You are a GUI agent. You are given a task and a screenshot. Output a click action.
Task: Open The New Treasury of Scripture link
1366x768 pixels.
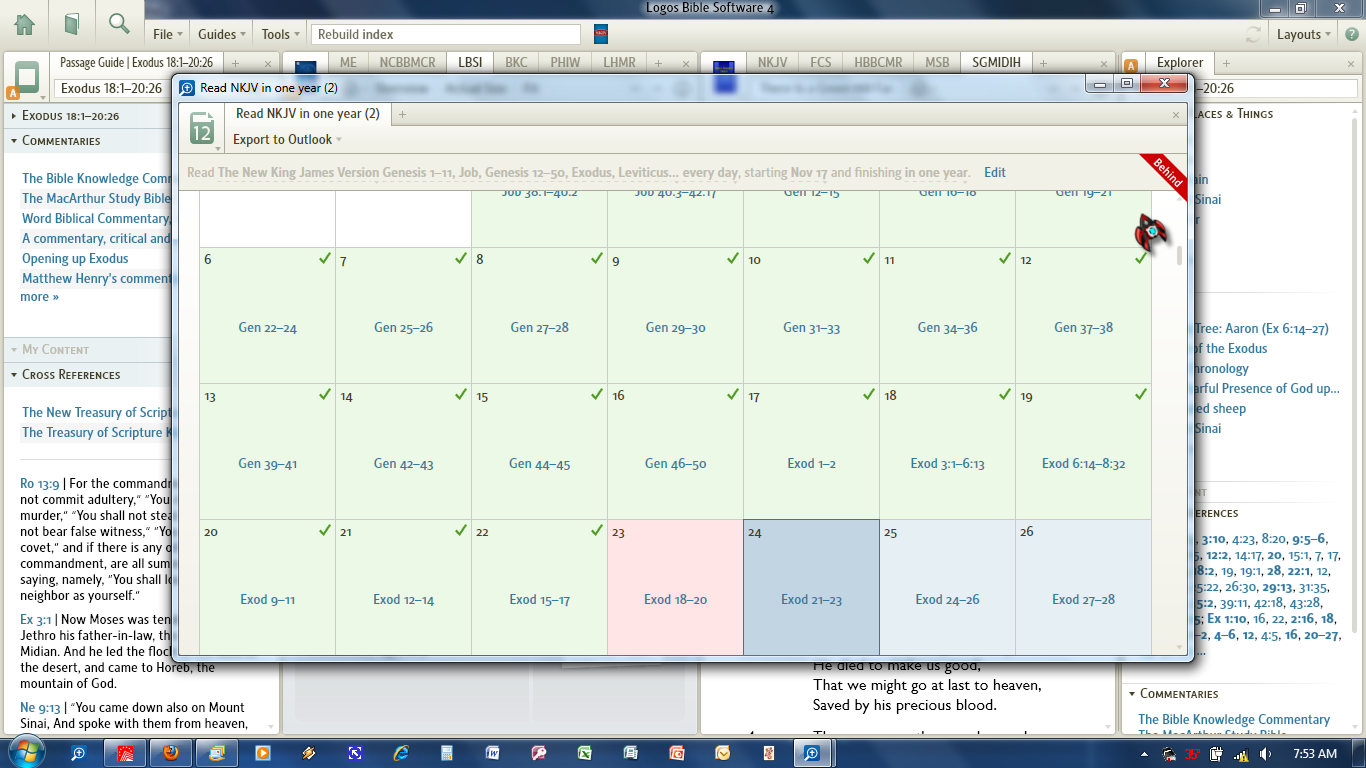point(97,412)
